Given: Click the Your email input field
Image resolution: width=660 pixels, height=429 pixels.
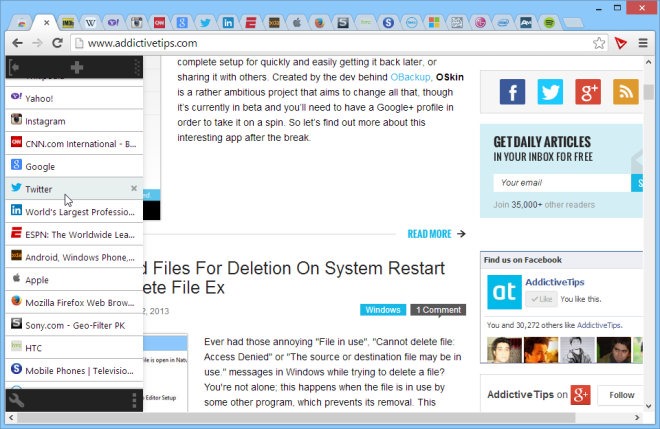Looking at the screenshot, I should point(562,183).
